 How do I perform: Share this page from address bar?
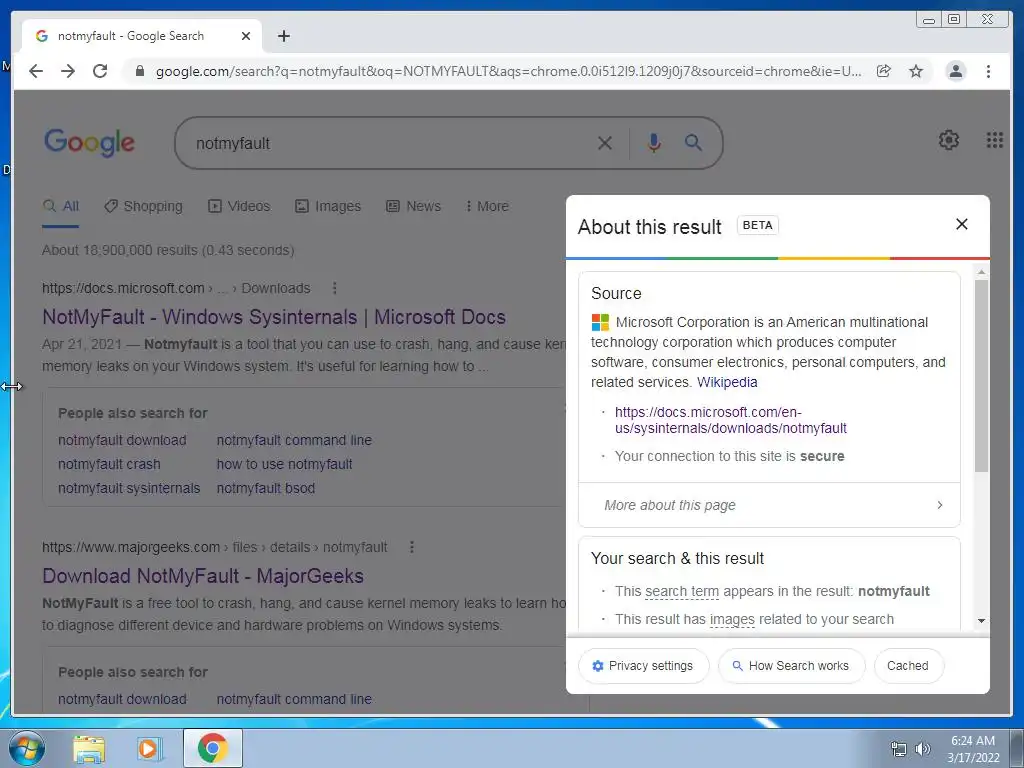point(884,71)
